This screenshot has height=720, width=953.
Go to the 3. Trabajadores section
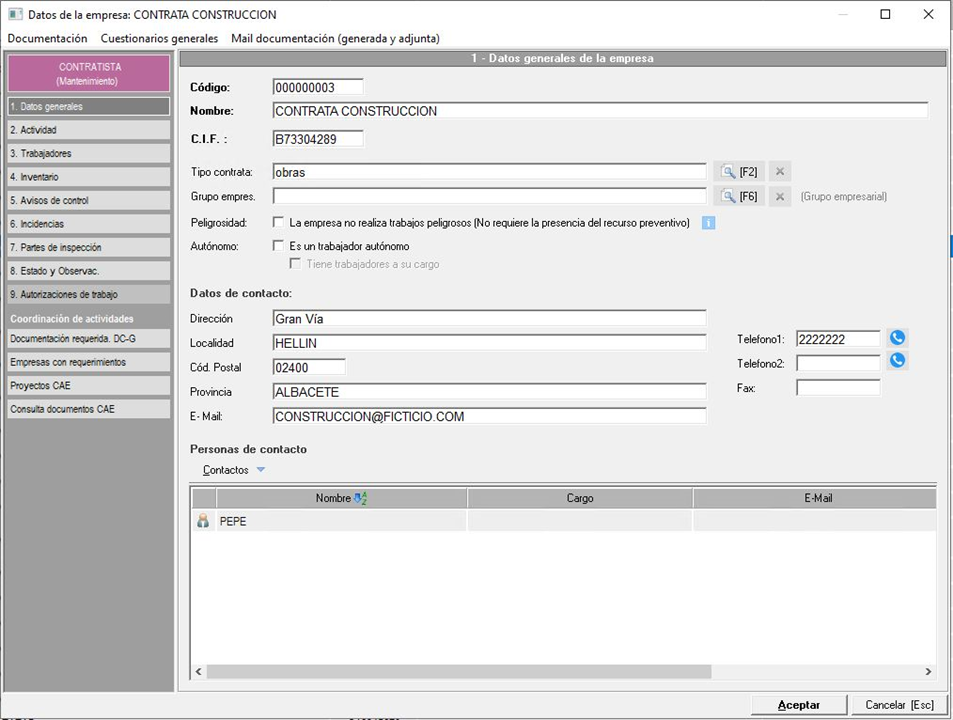click(88, 154)
